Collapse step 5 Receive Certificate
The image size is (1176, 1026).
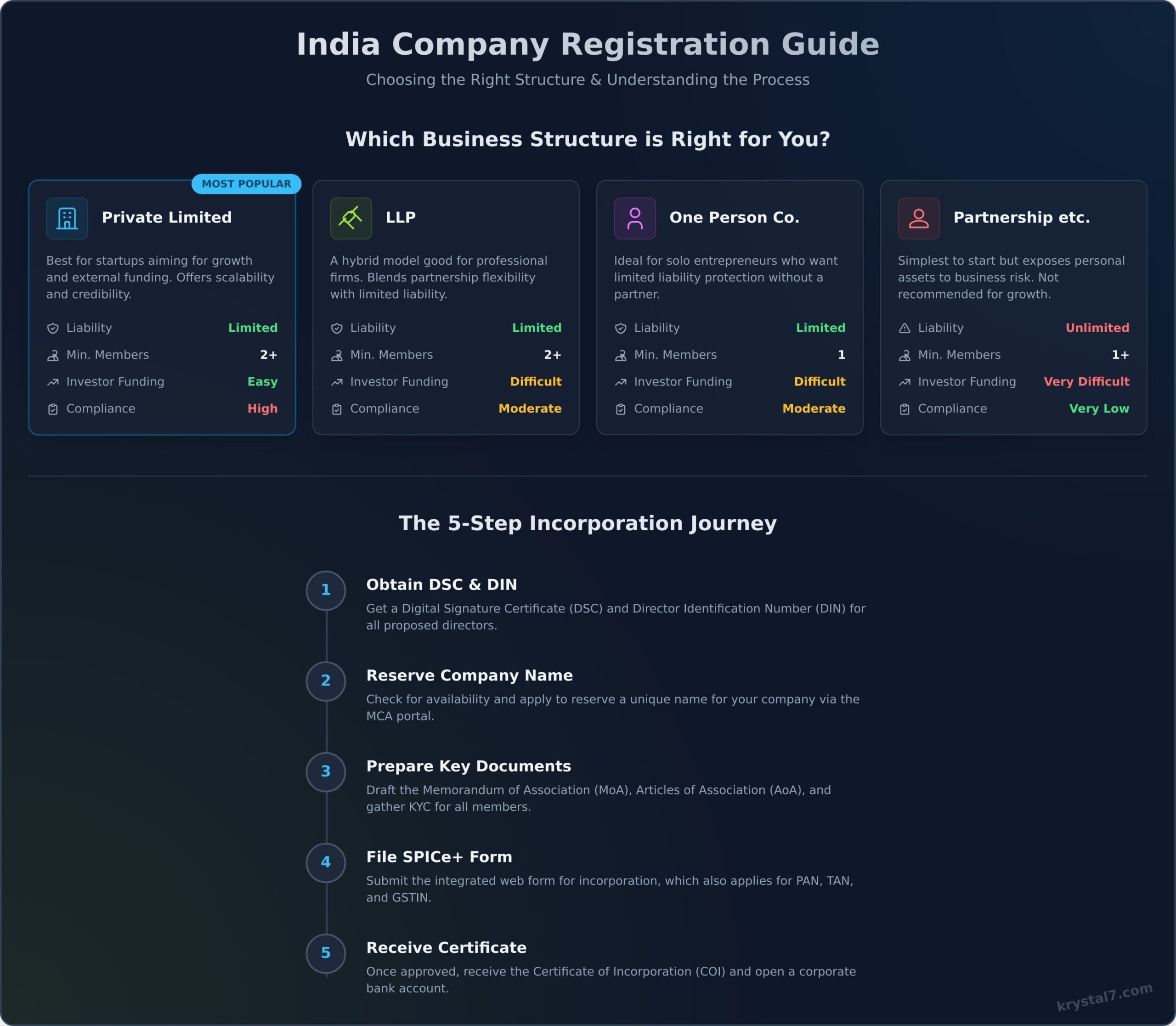446,947
